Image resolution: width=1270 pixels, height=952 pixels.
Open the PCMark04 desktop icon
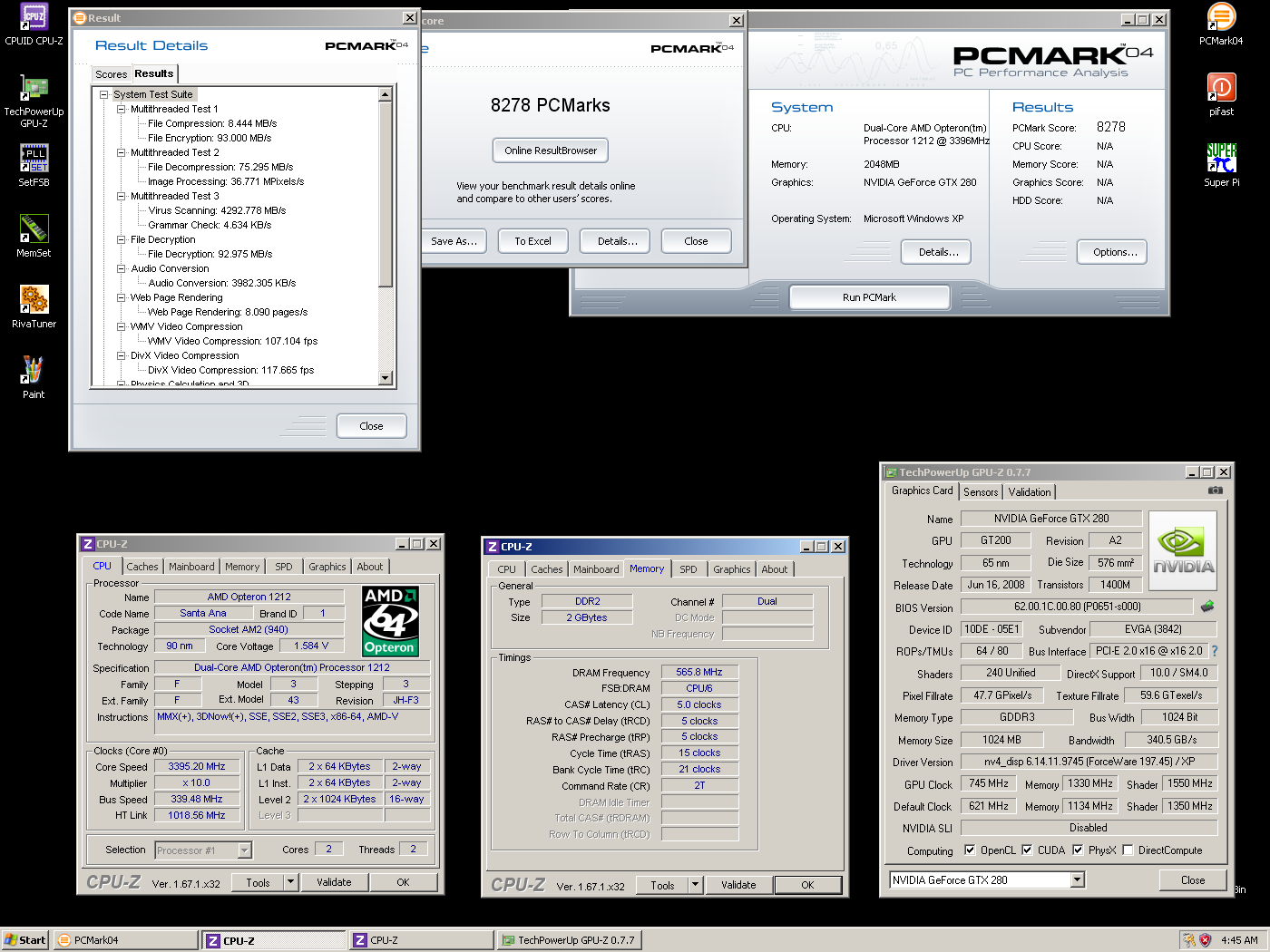point(1221,24)
